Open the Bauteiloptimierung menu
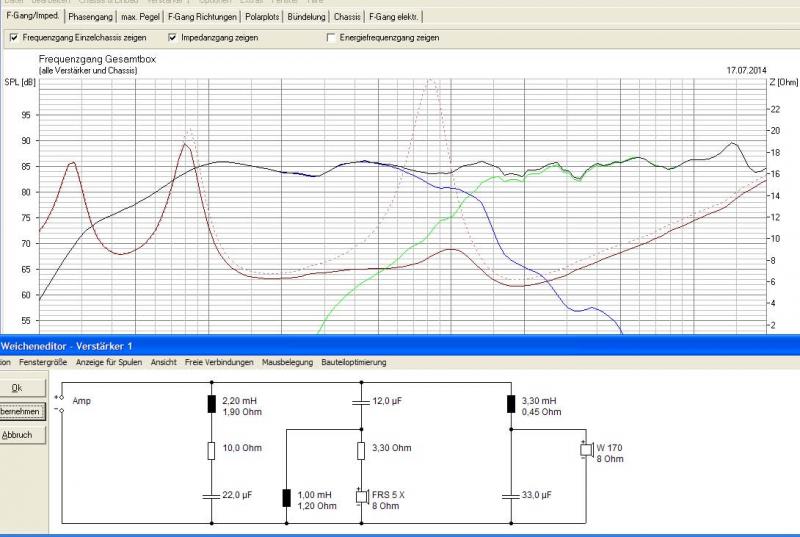Image resolution: width=800 pixels, height=537 pixels. coord(353,362)
